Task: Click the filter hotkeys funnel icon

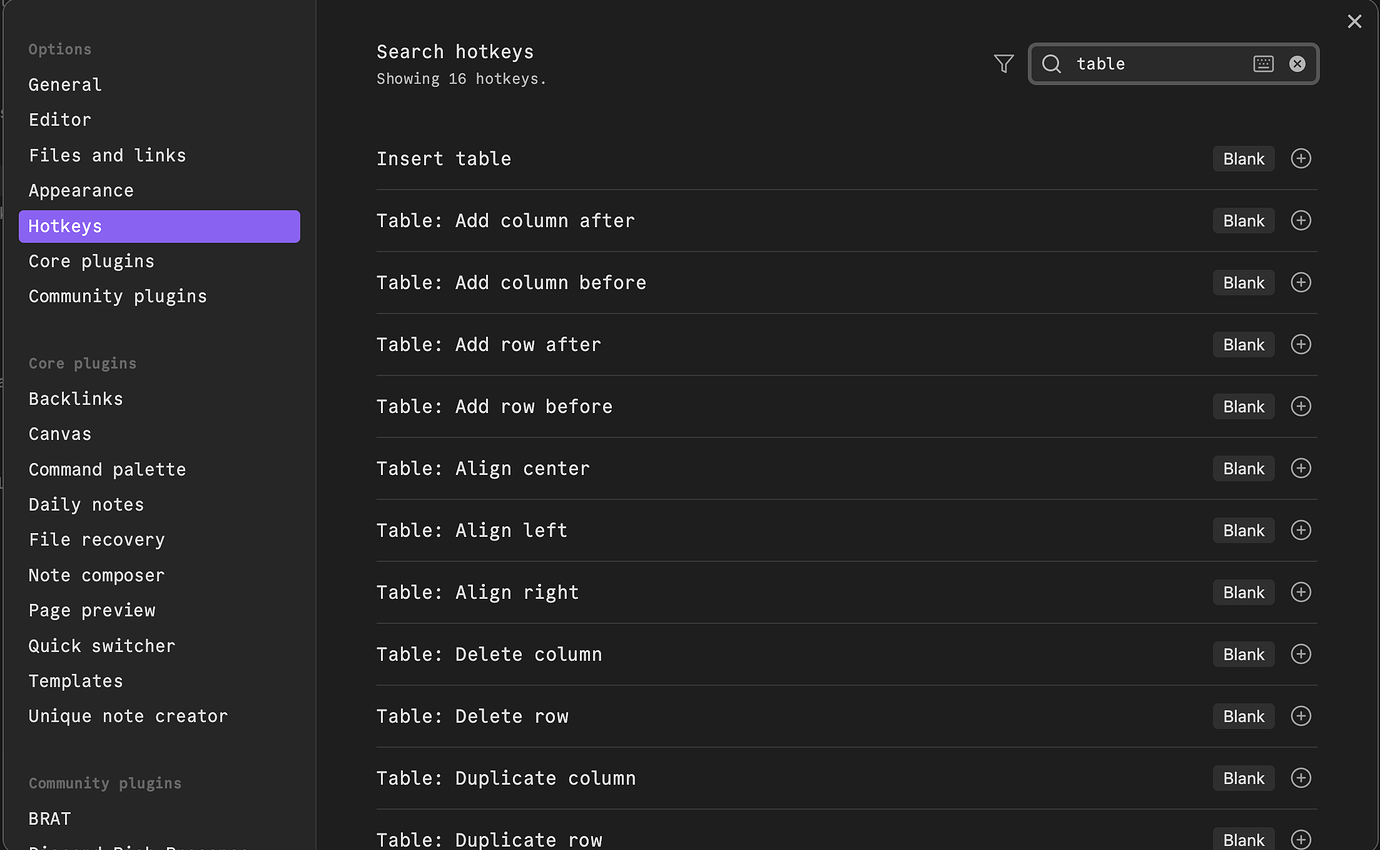Action: pos(1004,64)
